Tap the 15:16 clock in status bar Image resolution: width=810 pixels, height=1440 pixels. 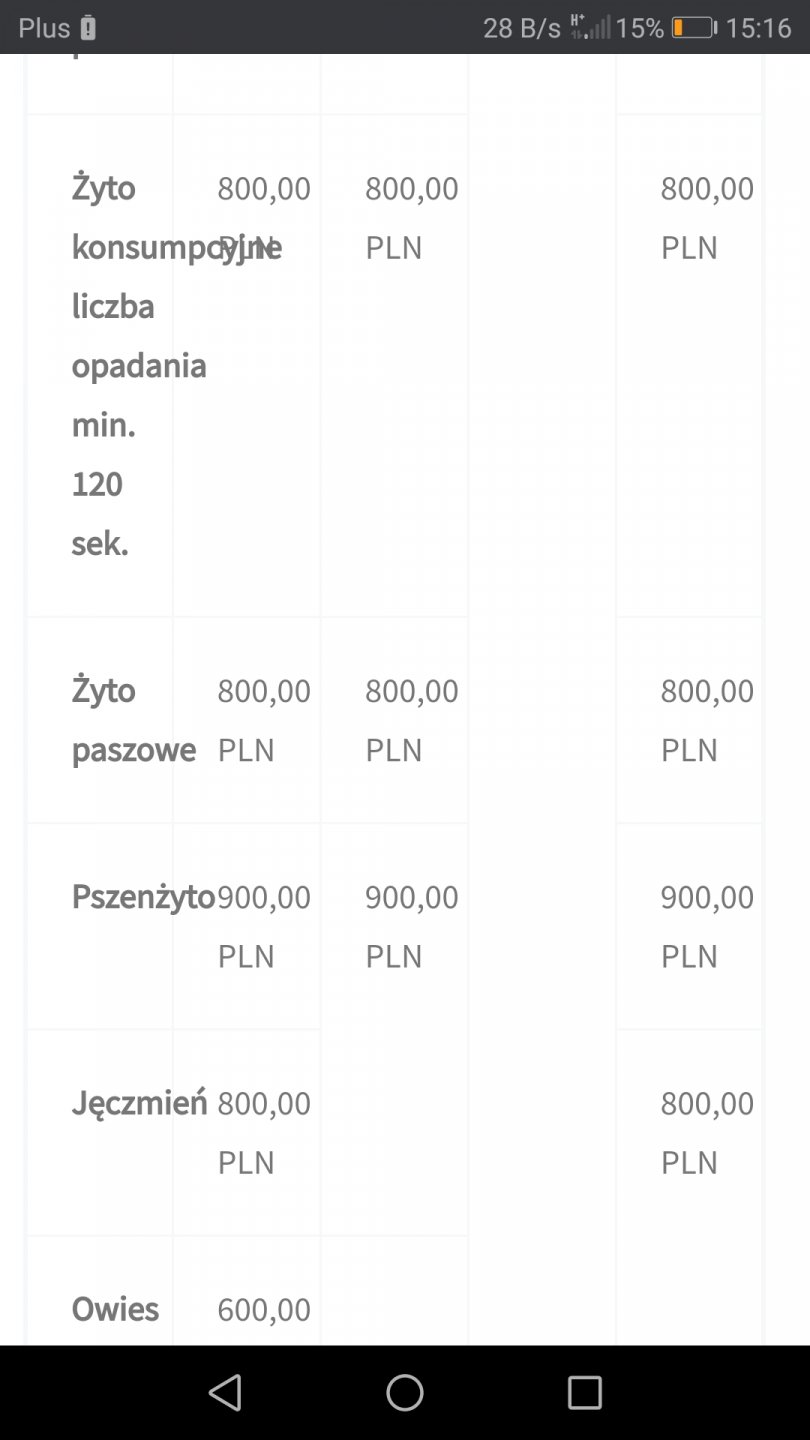coord(758,28)
